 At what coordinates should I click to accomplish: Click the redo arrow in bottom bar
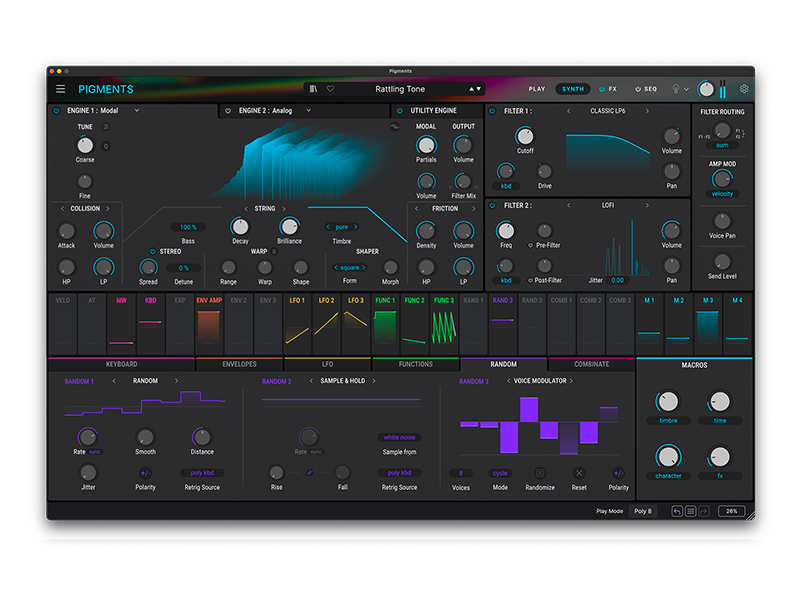tap(704, 511)
